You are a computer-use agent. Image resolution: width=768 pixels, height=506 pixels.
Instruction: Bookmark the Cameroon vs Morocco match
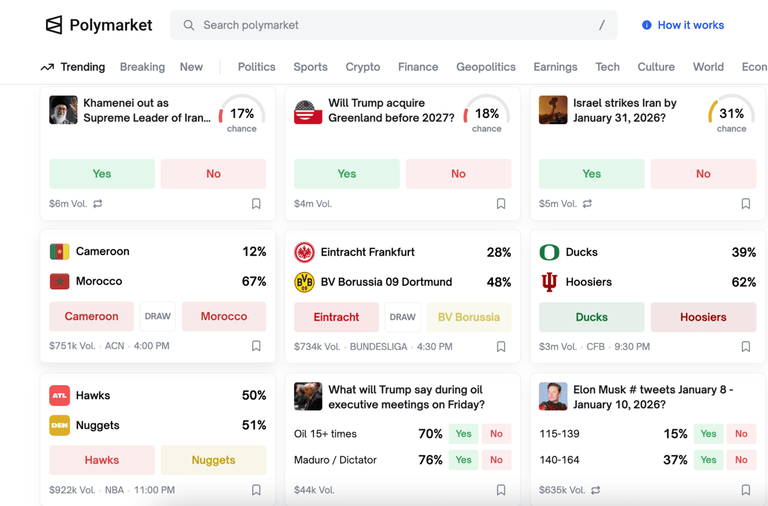pyautogui.click(x=256, y=346)
